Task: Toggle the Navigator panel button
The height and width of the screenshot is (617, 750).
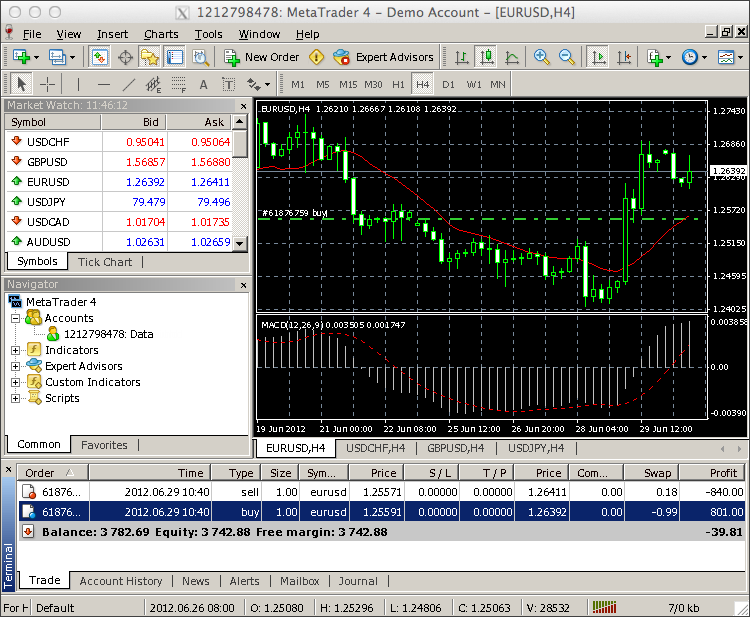Action: tap(149, 57)
